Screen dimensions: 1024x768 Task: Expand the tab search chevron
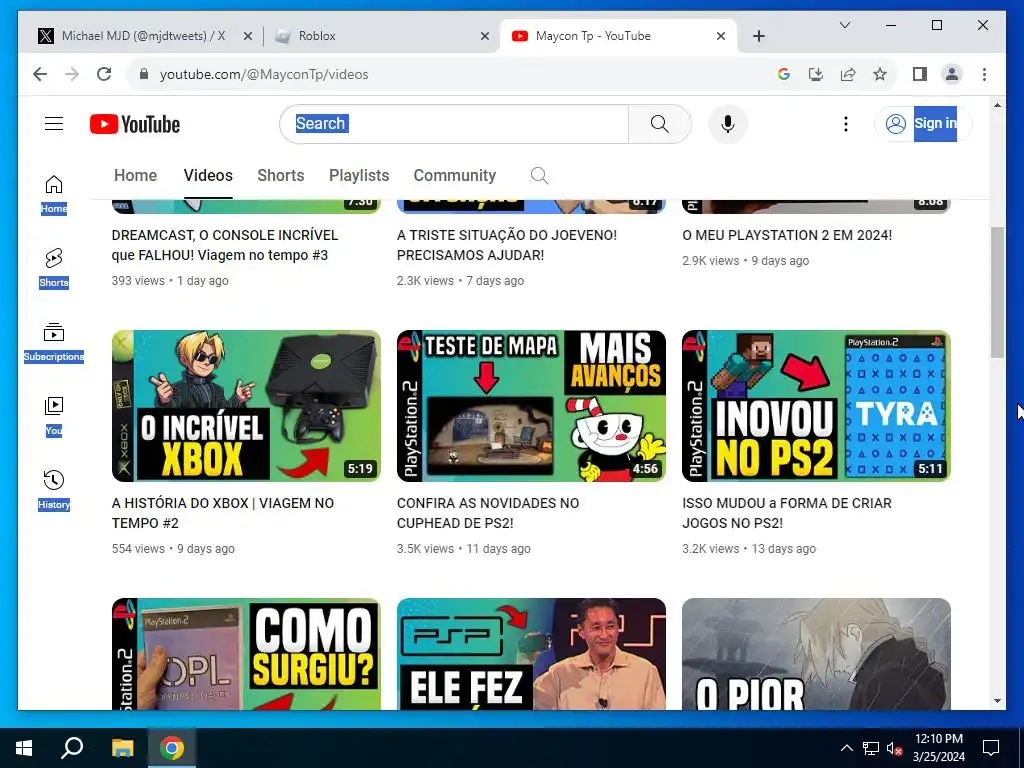click(x=844, y=25)
